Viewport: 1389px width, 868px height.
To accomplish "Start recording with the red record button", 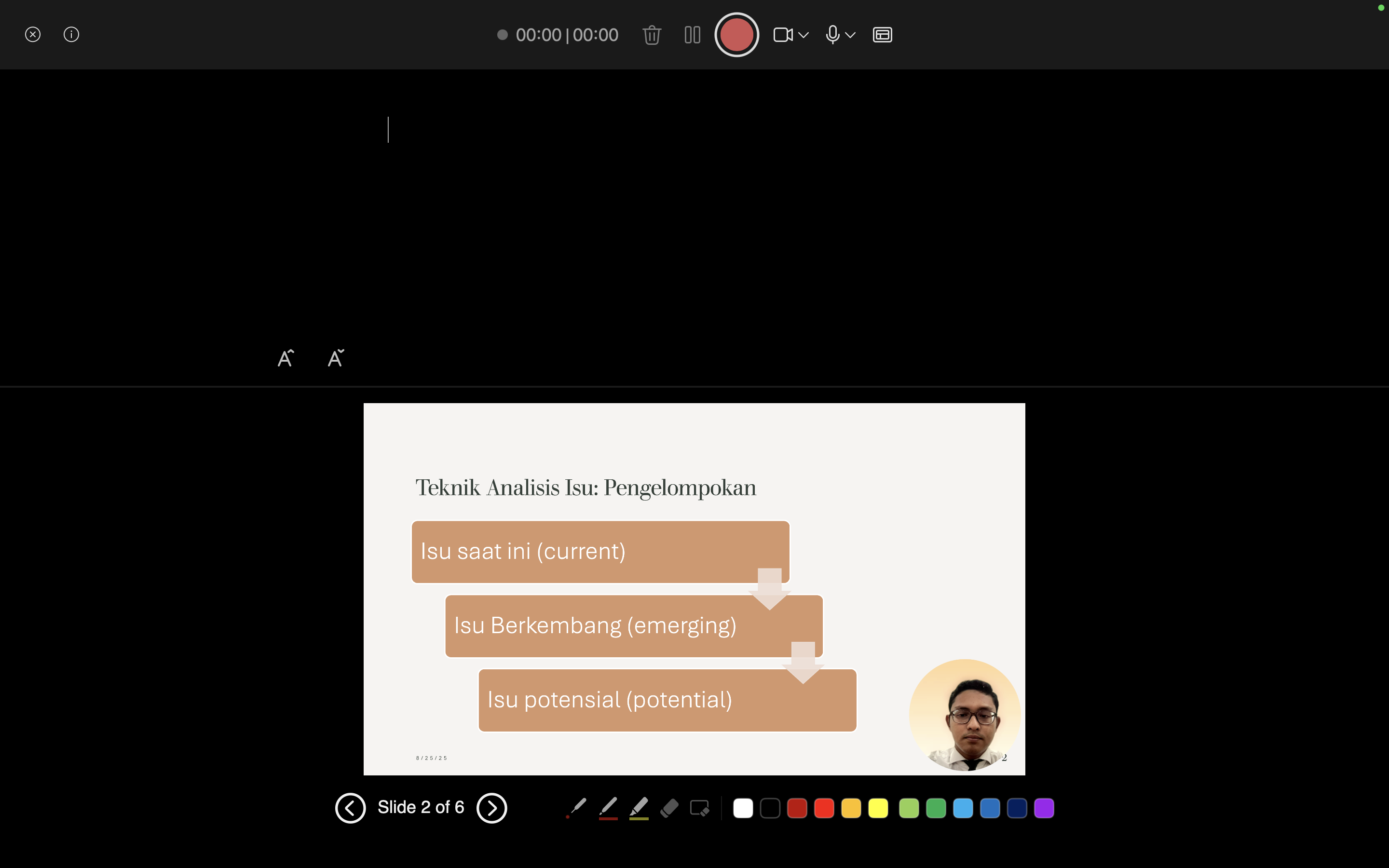I will [x=736, y=34].
